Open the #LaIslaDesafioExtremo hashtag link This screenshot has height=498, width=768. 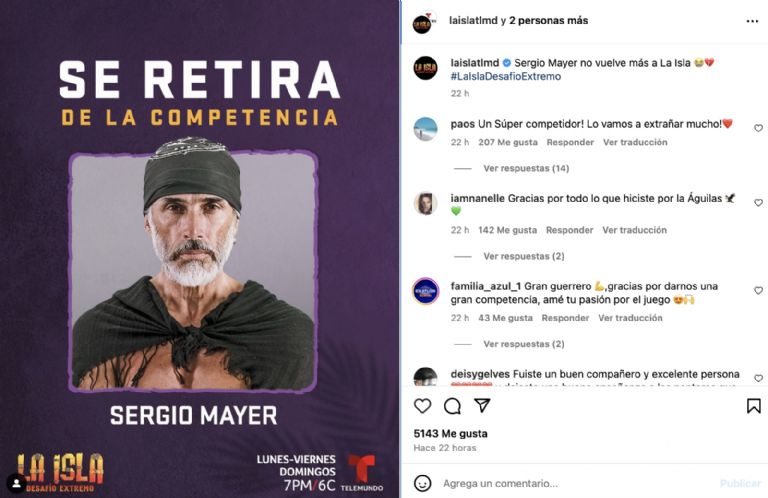click(x=505, y=76)
